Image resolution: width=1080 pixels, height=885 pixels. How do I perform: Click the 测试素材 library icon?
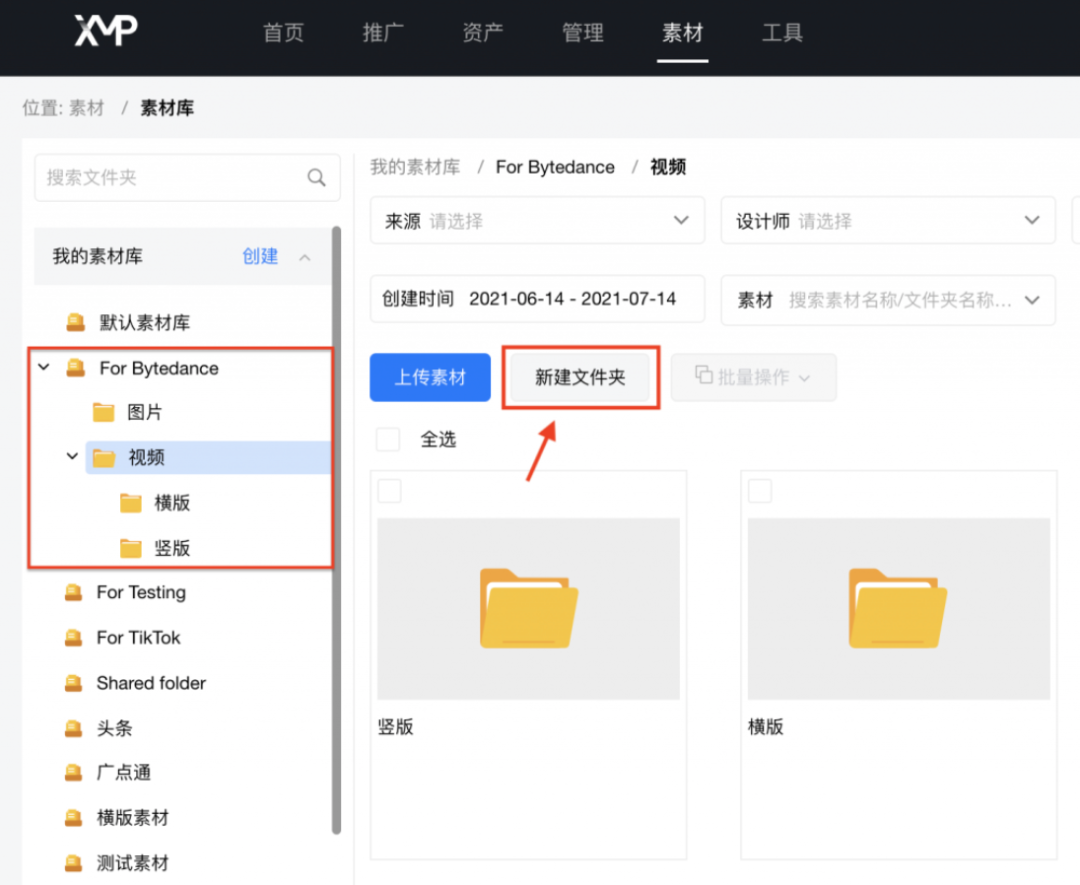[73, 863]
